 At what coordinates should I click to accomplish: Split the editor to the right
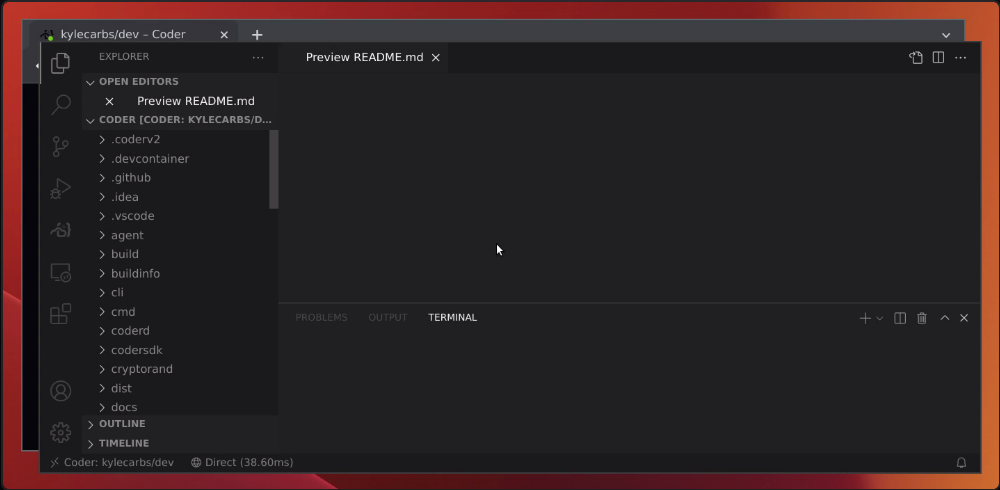[938, 57]
